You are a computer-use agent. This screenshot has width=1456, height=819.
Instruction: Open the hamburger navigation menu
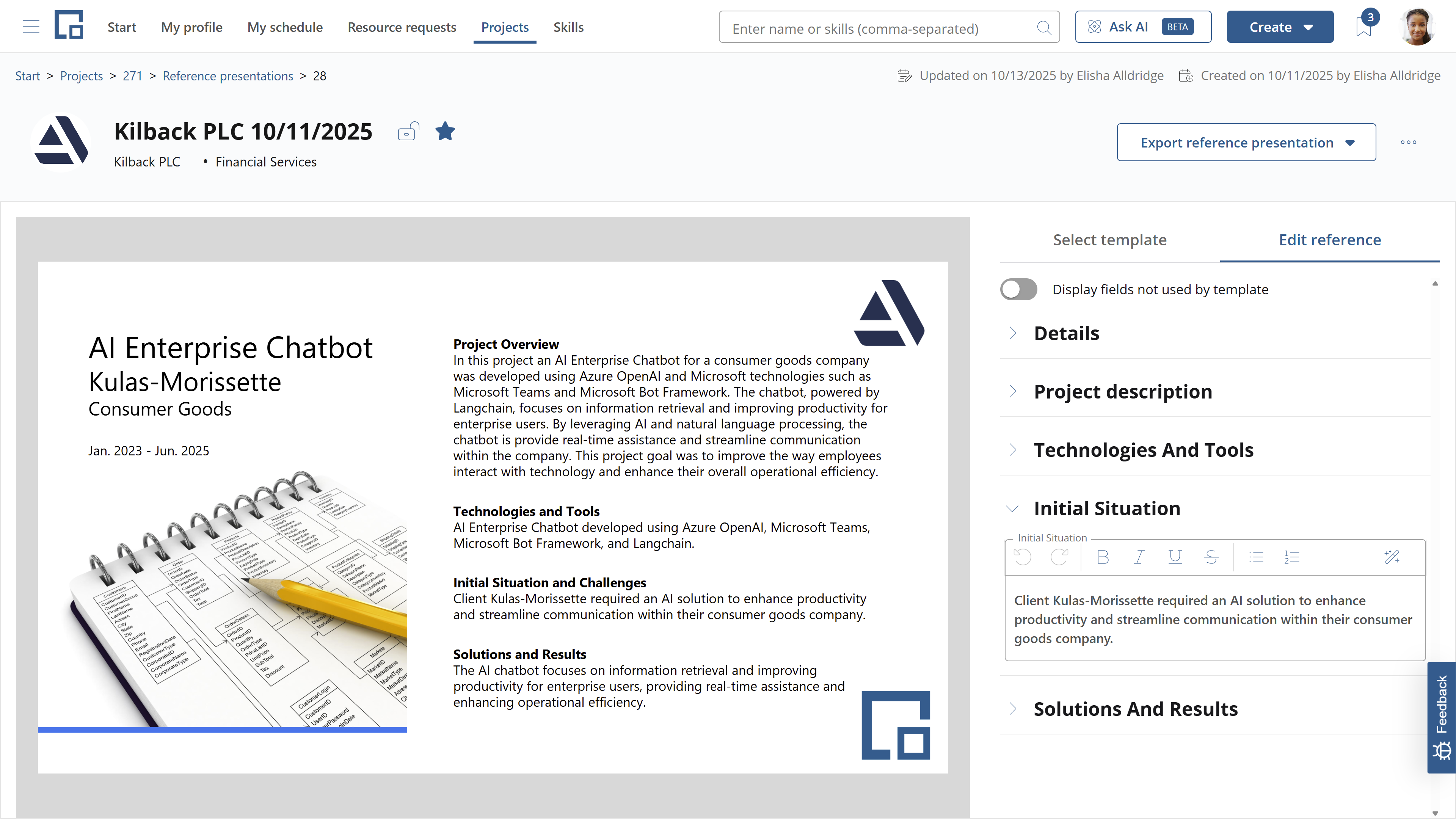[30, 27]
